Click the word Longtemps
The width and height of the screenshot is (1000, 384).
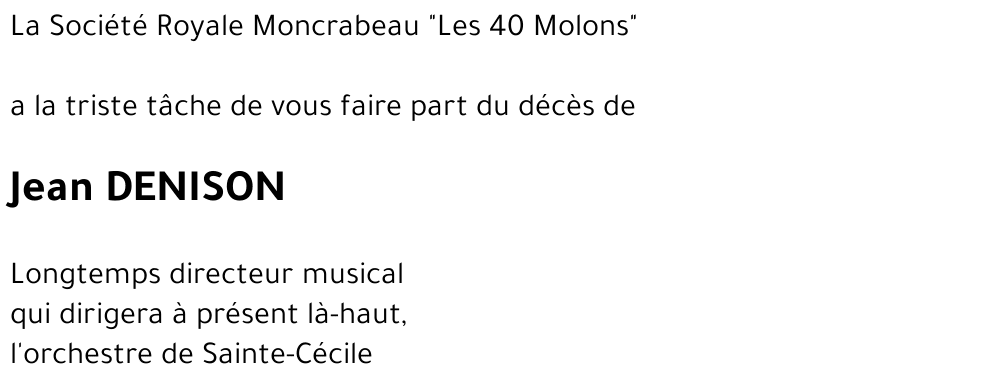click(86, 275)
